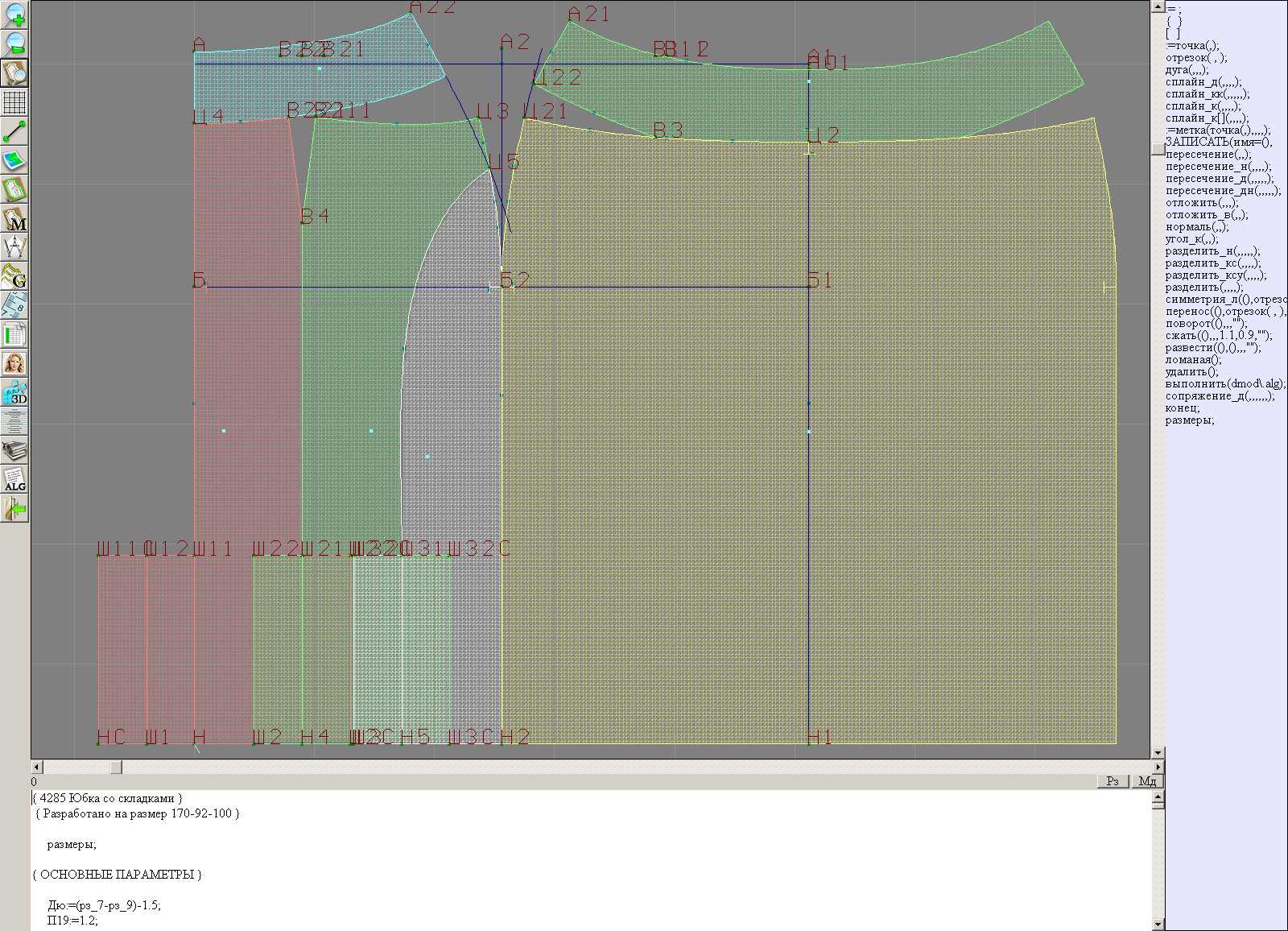Select the compass measuring tool icon
Viewport: 1288px width, 931px height.
point(14,247)
